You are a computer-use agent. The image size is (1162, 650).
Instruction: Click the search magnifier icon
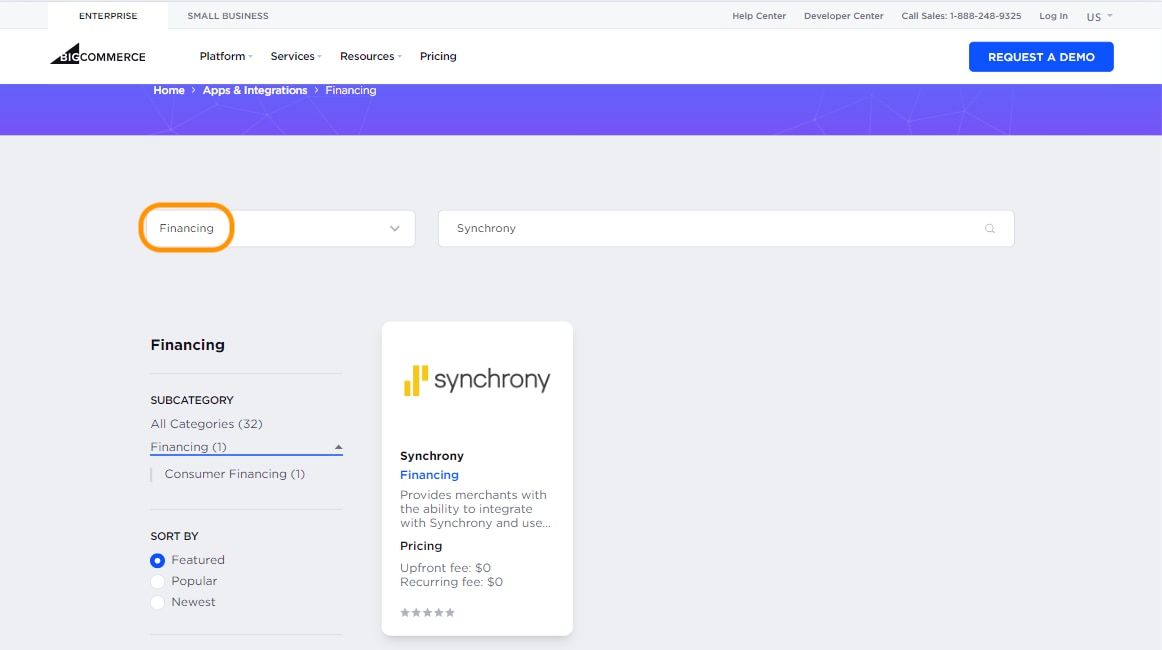[x=989, y=228]
